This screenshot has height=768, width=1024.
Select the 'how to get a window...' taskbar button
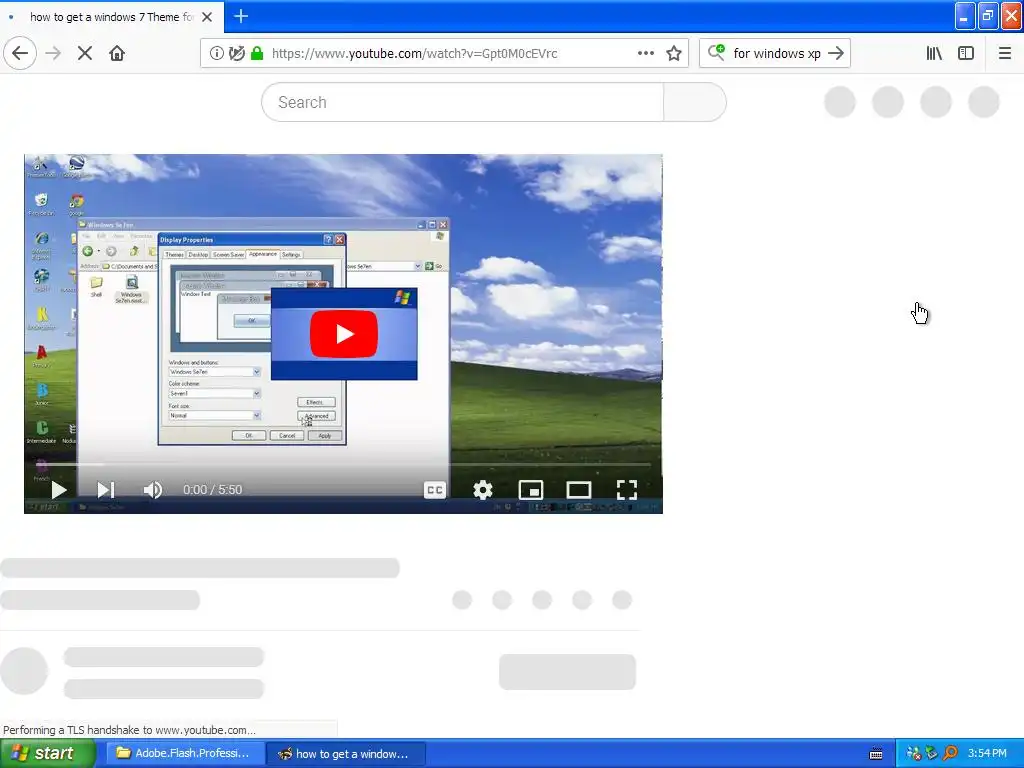[x=346, y=754]
